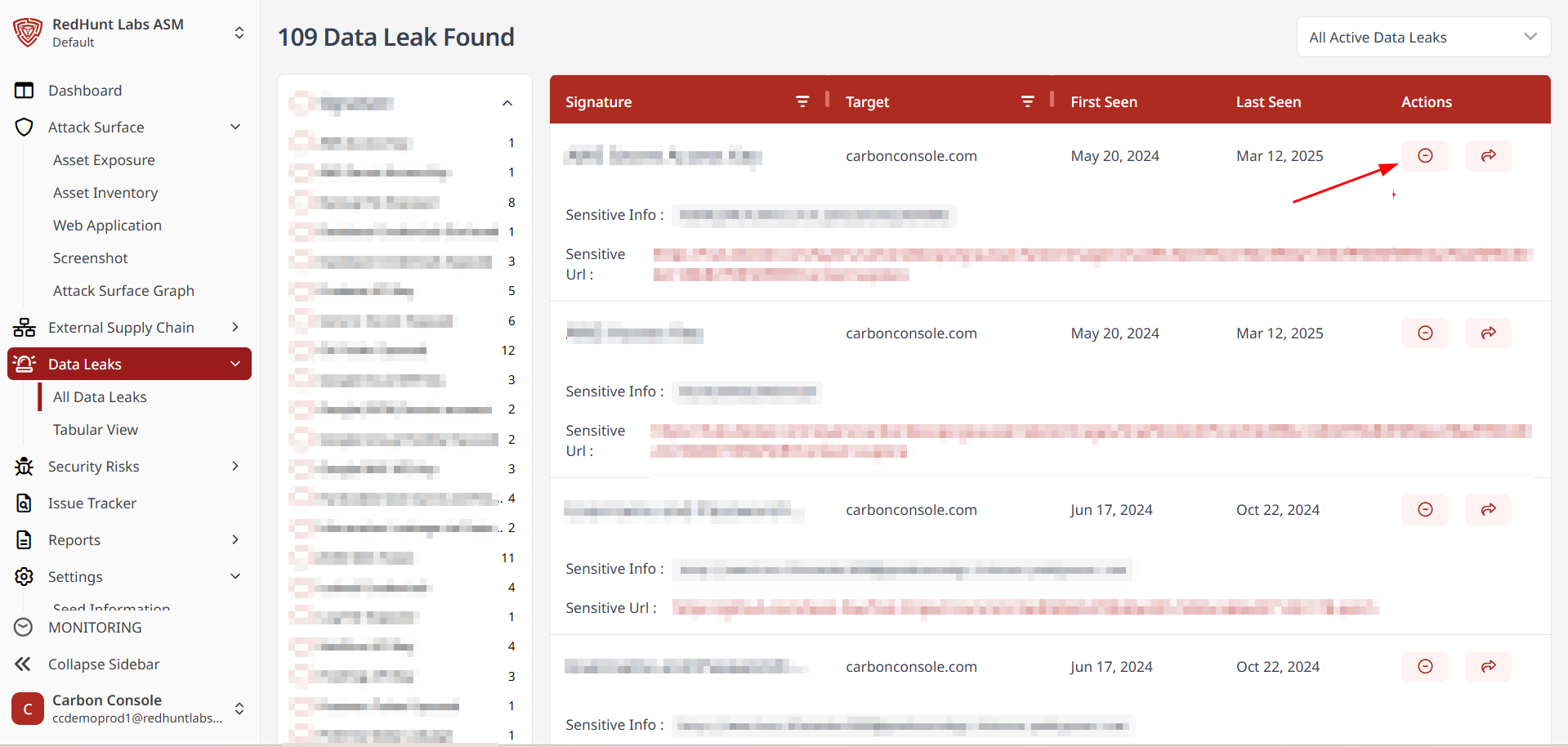The height and width of the screenshot is (747, 1568).
Task: Click the '109 Data Leak Found' heading
Action: tap(396, 37)
